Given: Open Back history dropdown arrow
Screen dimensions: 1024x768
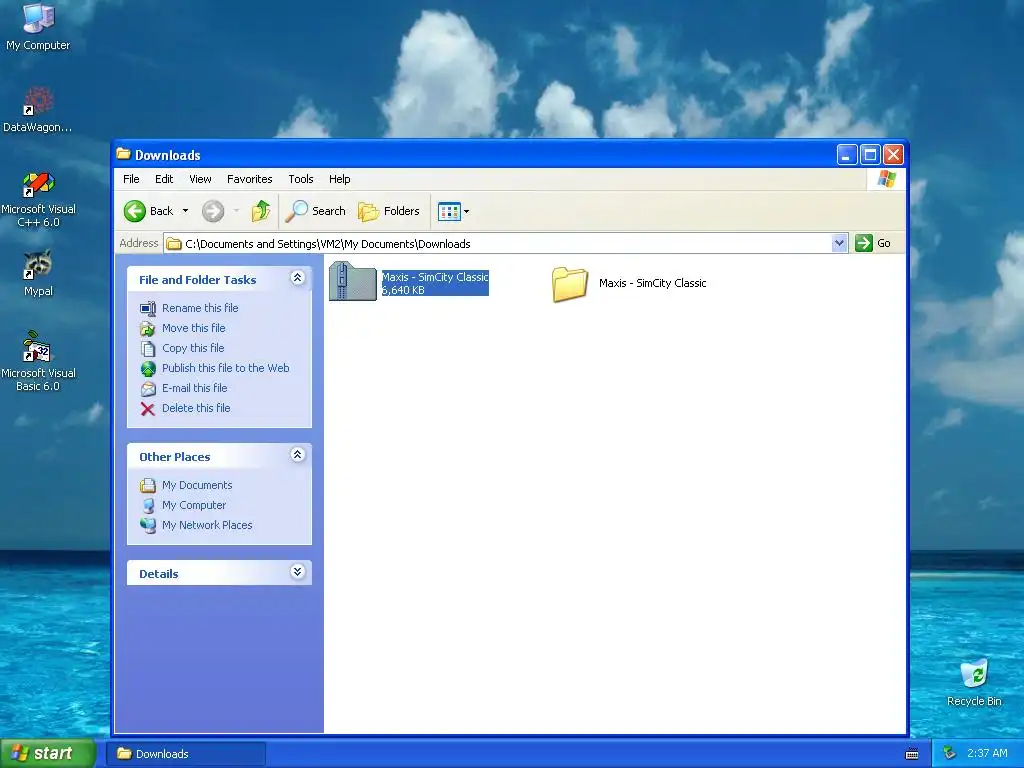Looking at the screenshot, I should coord(185,211).
